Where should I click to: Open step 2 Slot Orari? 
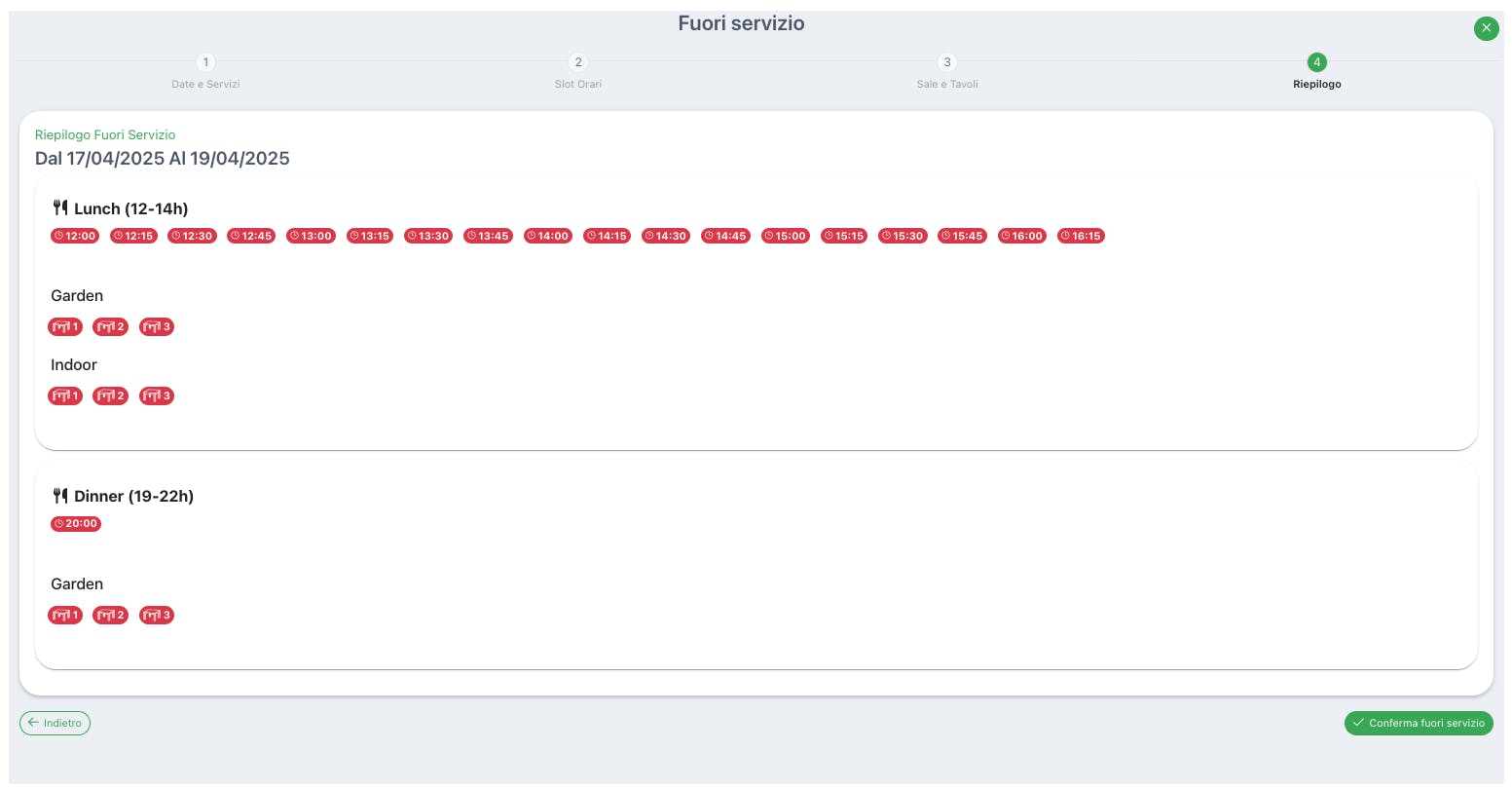pyautogui.click(x=578, y=62)
